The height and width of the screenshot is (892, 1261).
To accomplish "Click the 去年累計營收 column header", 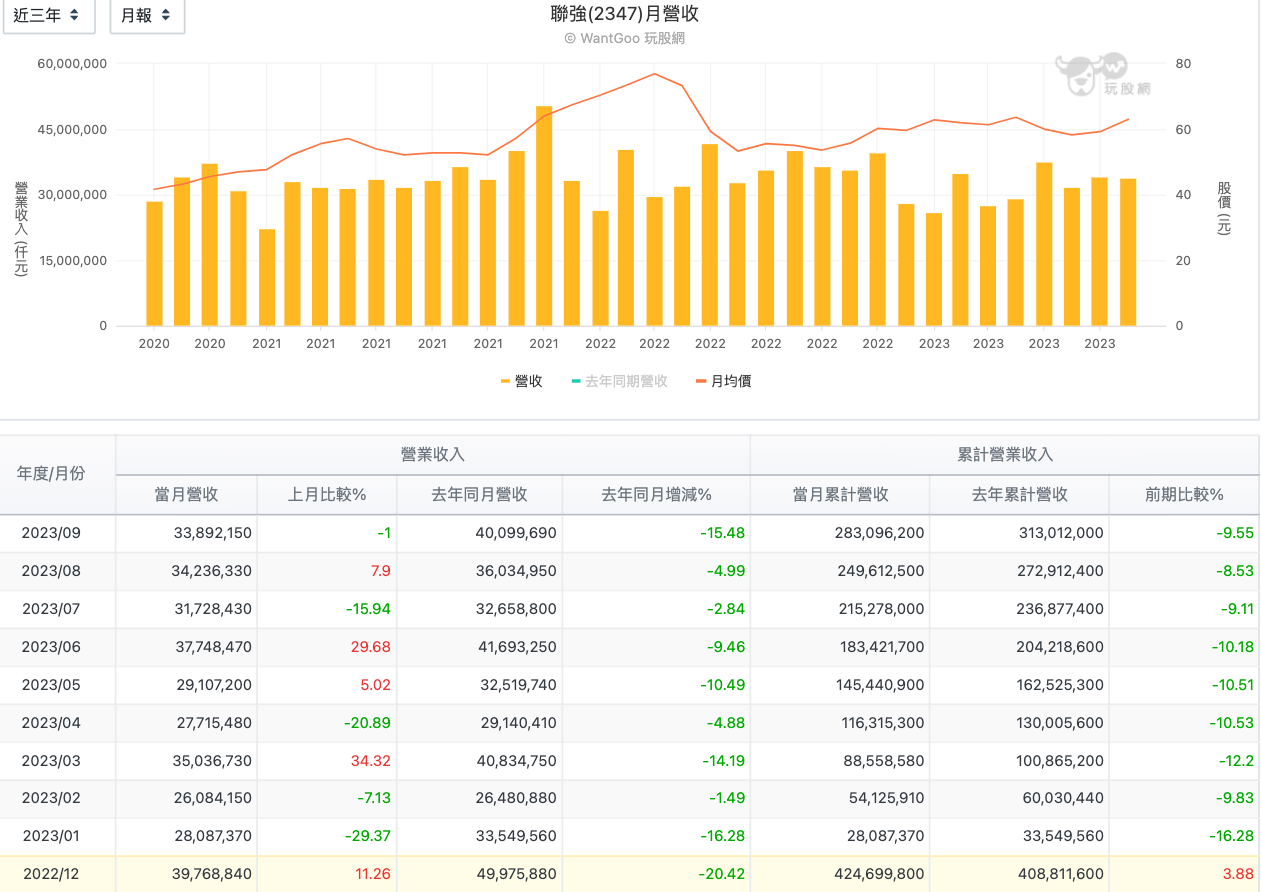I will tap(1019, 495).
